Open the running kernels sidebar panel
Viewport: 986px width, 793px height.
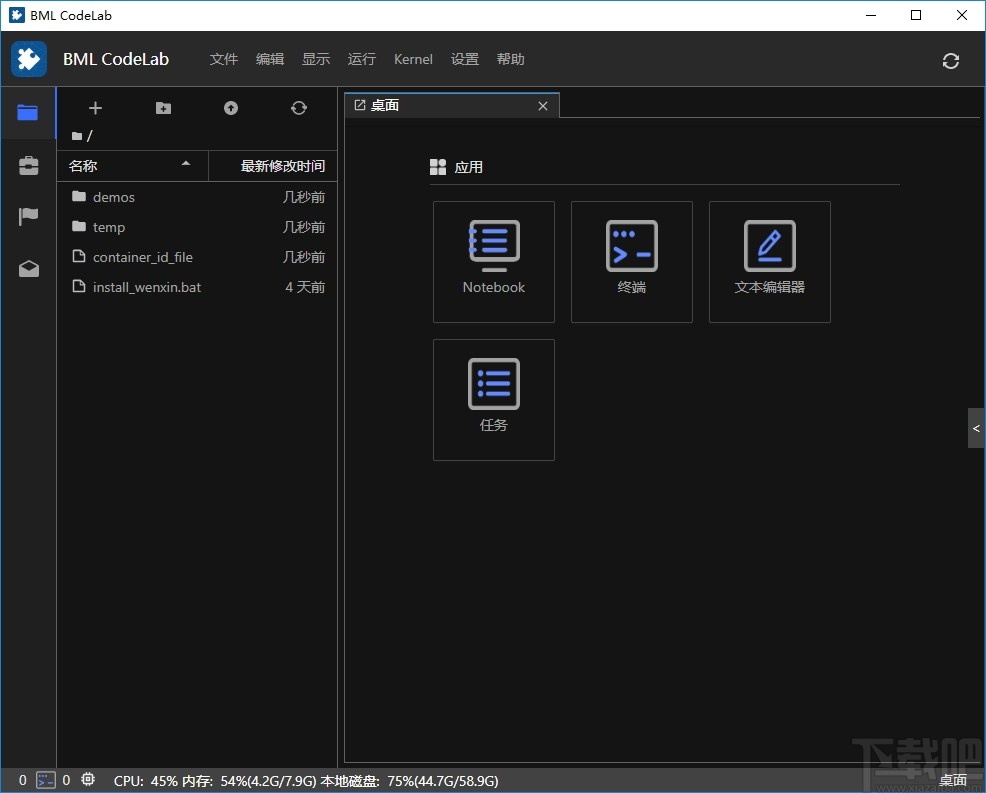pos(28,166)
